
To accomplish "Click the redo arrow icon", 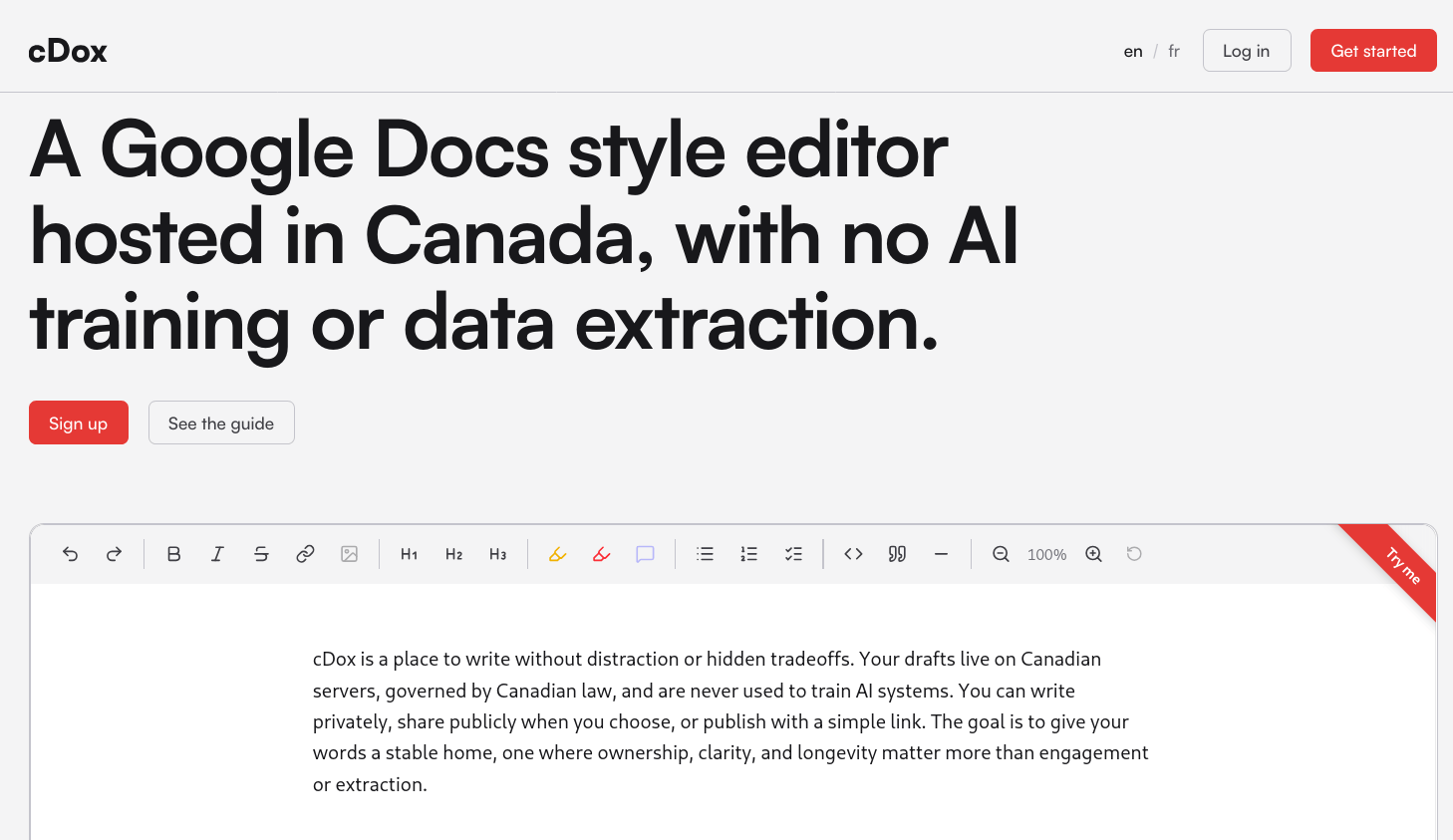I will click(x=114, y=554).
